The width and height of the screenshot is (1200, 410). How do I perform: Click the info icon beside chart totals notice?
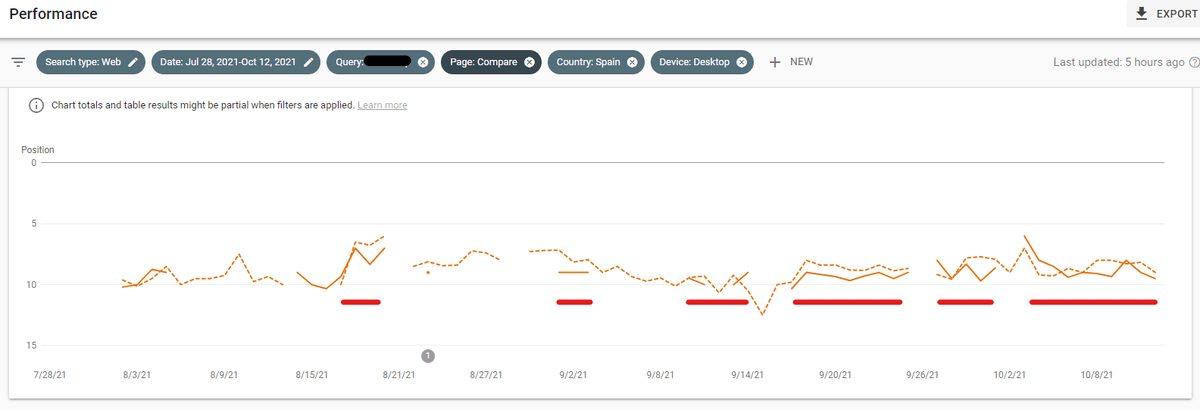point(36,105)
